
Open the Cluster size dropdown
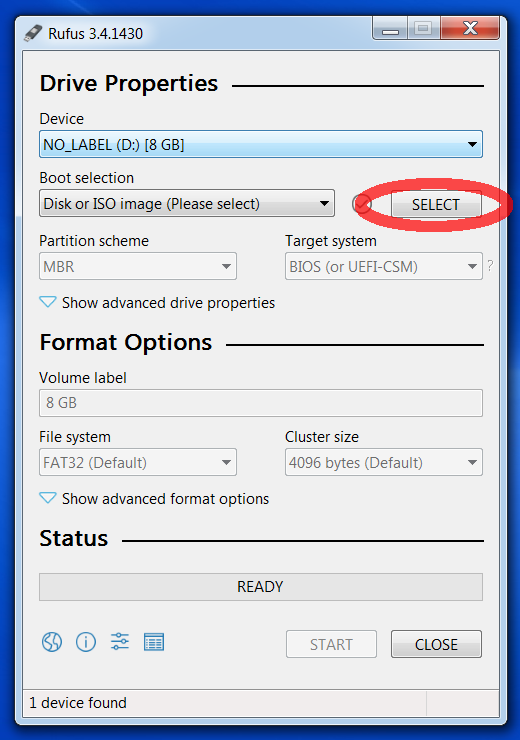(384, 462)
